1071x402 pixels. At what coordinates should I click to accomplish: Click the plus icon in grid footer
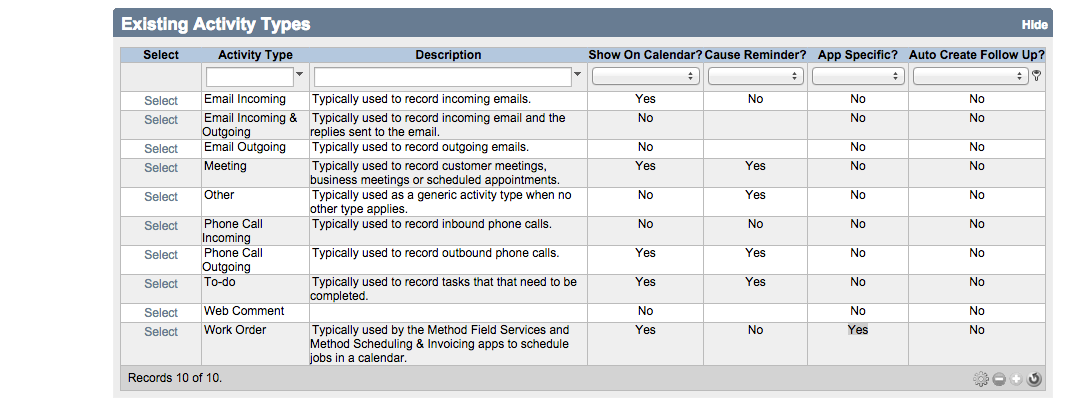[1016, 379]
